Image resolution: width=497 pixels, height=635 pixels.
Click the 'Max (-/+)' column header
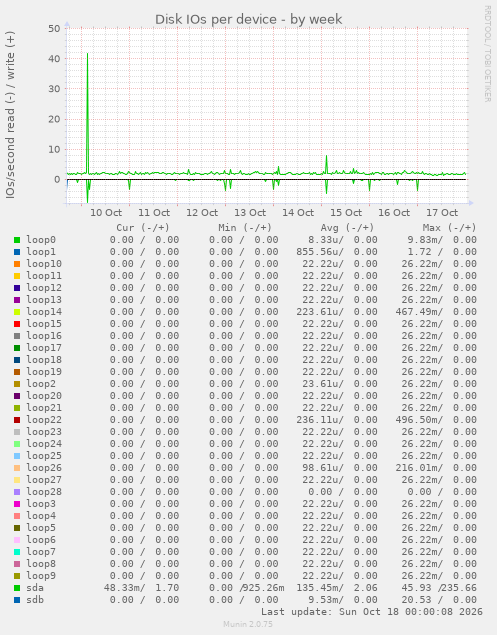pyautogui.click(x=450, y=228)
